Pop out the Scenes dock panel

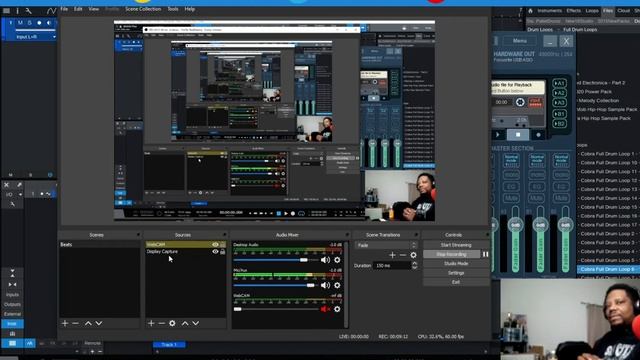pyautogui.click(x=138, y=235)
